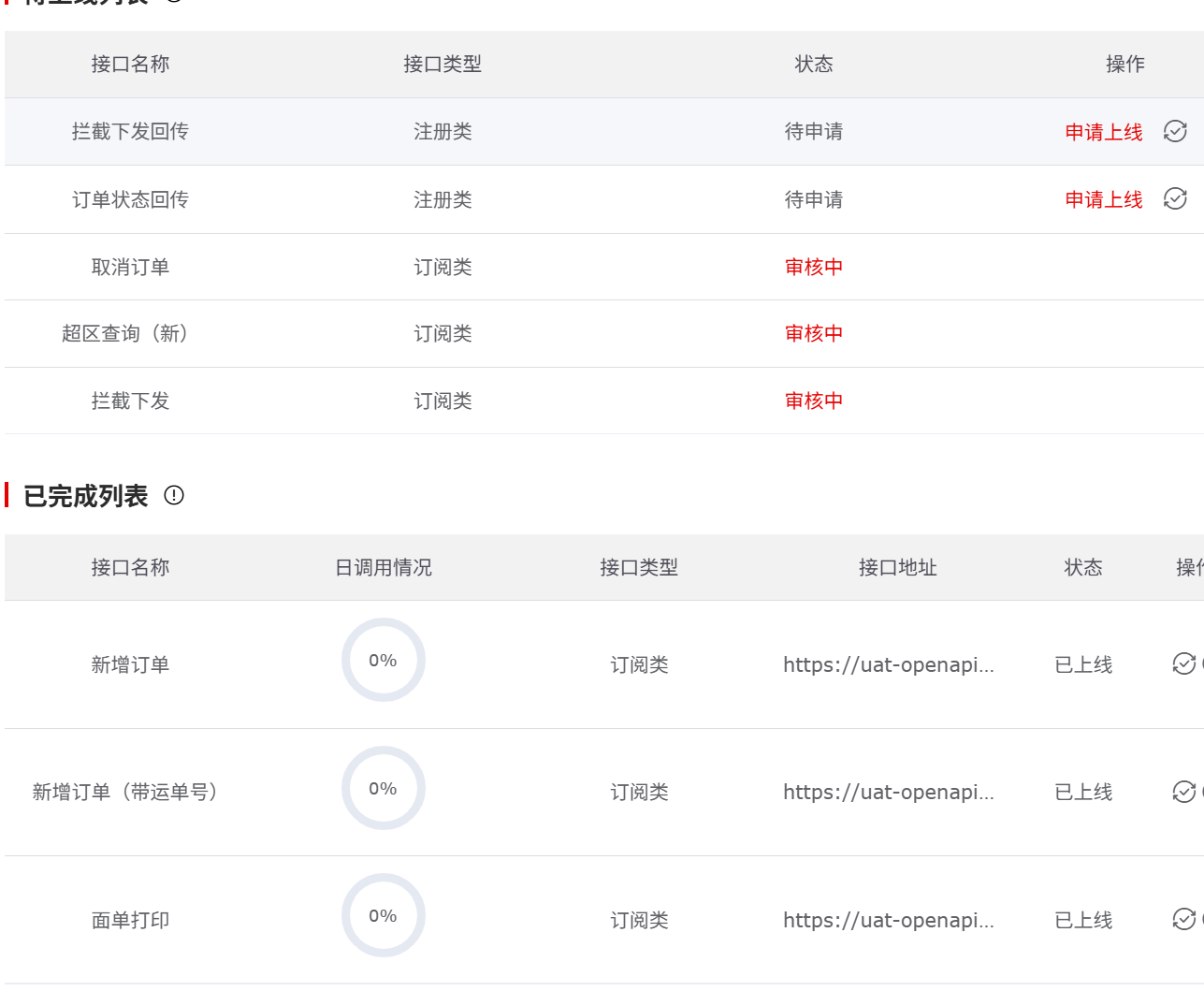
Task: Click the 0% daily-call ring for 面单打印
Action: (x=384, y=915)
